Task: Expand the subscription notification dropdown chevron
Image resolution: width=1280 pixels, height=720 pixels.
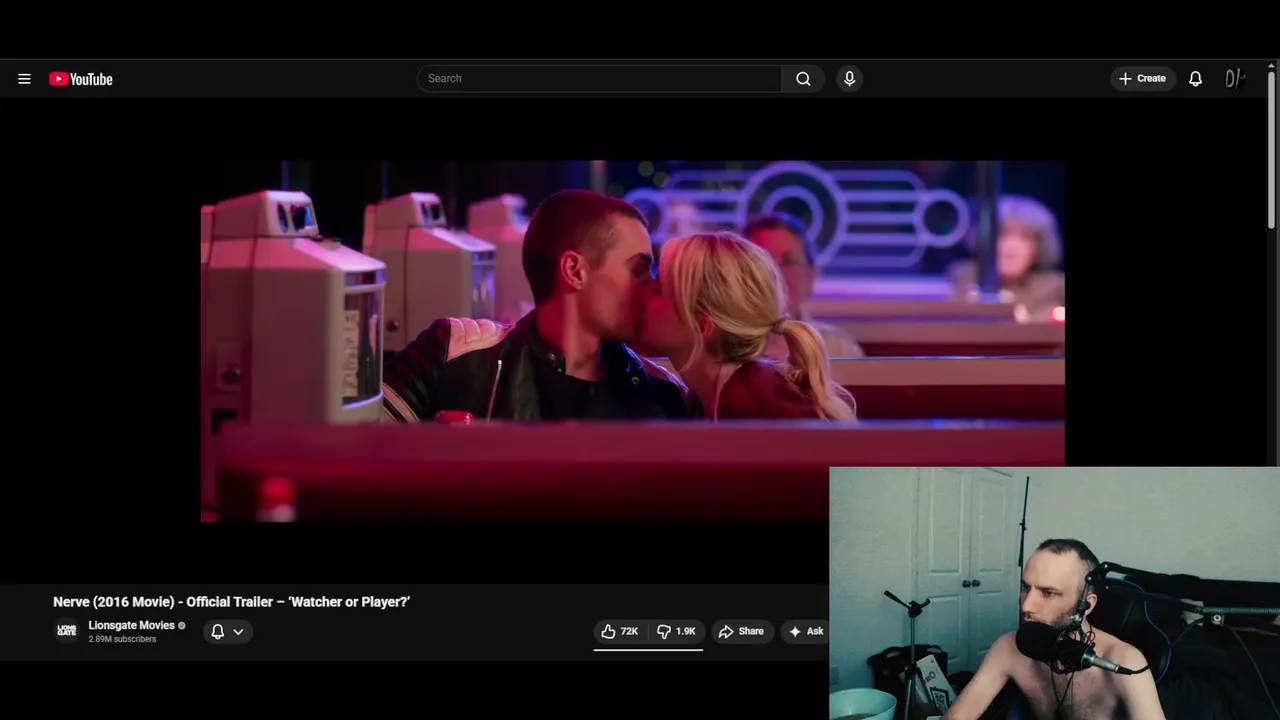Action: [x=238, y=631]
